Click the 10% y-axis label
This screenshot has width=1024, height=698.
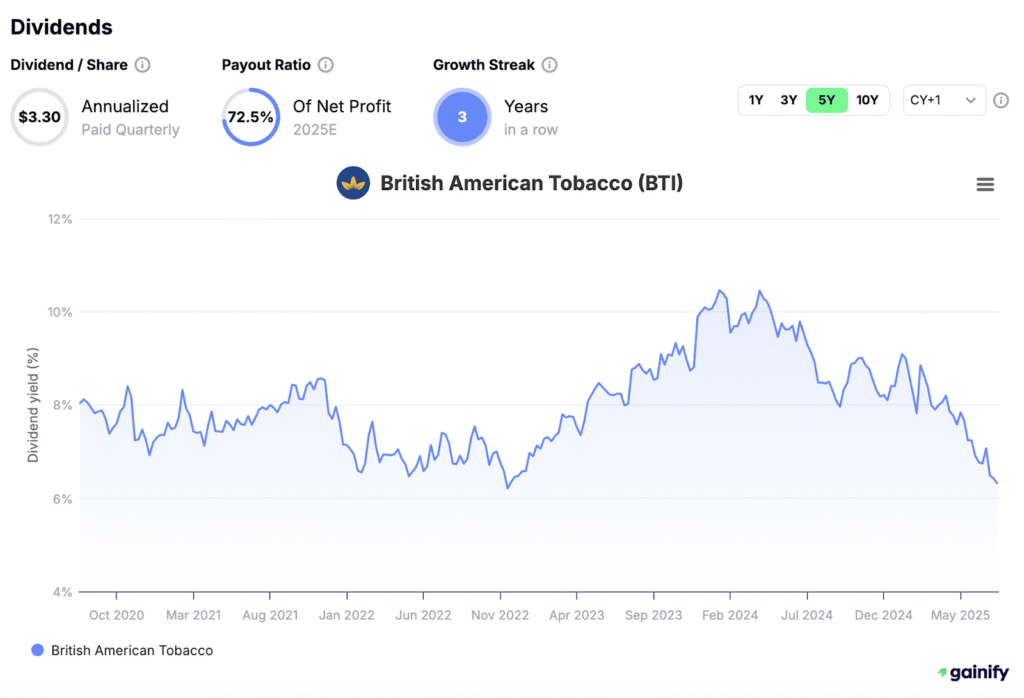pos(59,312)
